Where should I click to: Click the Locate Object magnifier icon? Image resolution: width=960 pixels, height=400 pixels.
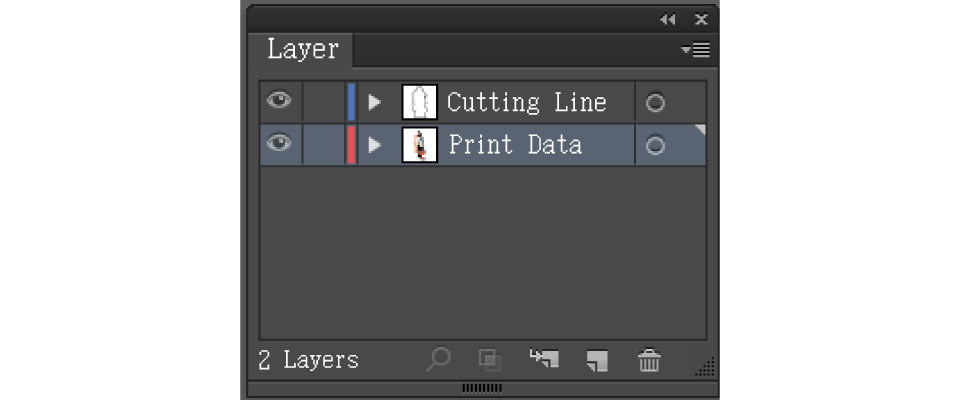pos(438,360)
